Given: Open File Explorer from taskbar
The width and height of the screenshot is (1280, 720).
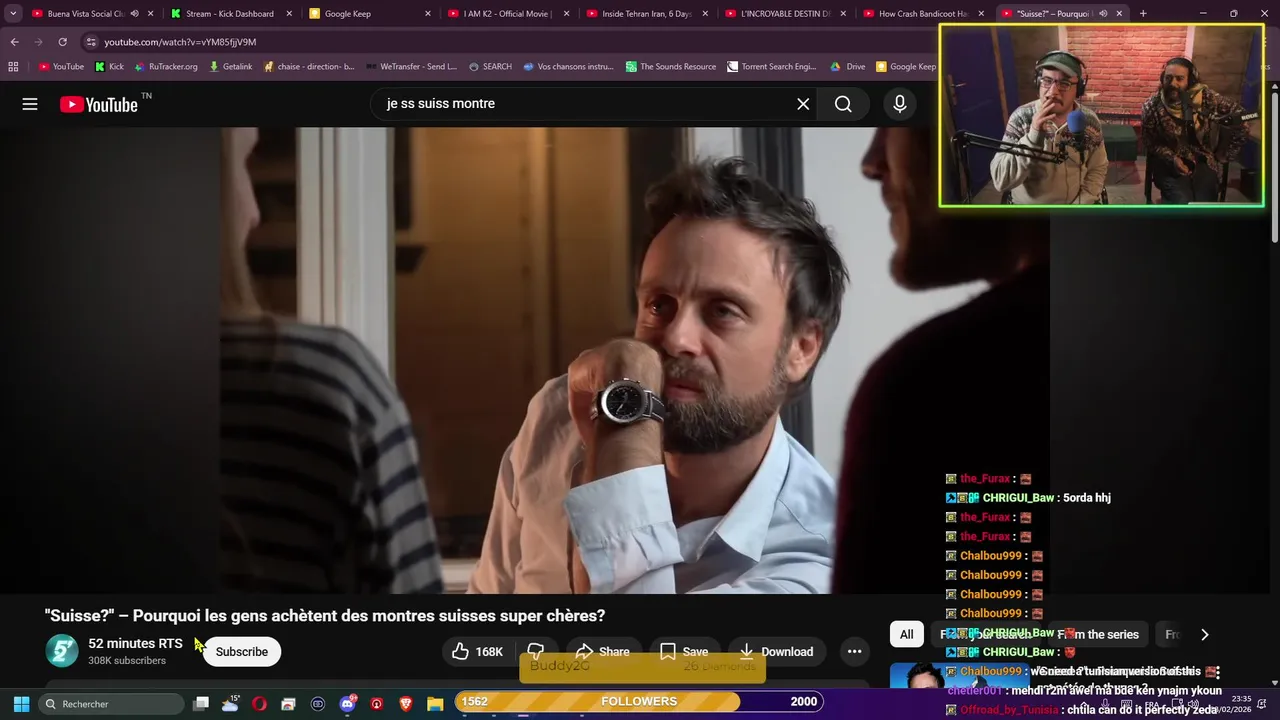Looking at the screenshot, I should [435, 704].
